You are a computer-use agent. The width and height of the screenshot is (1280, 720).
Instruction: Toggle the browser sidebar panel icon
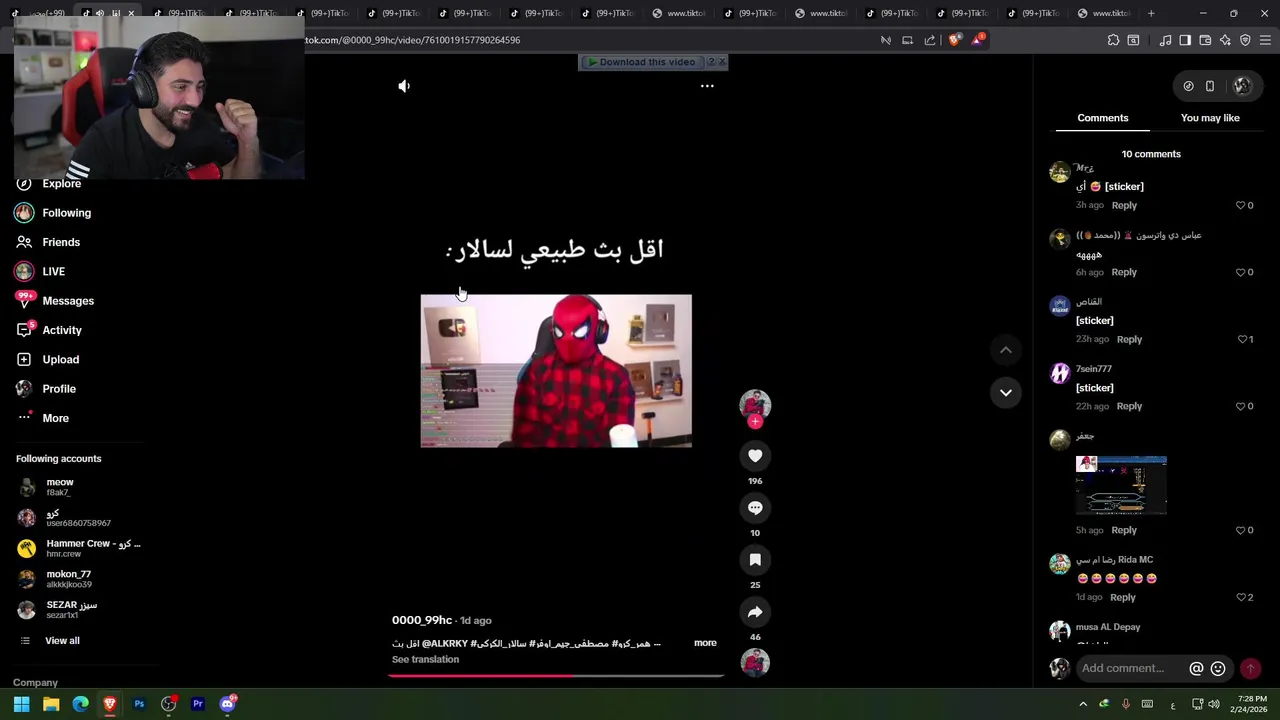tap(1185, 40)
